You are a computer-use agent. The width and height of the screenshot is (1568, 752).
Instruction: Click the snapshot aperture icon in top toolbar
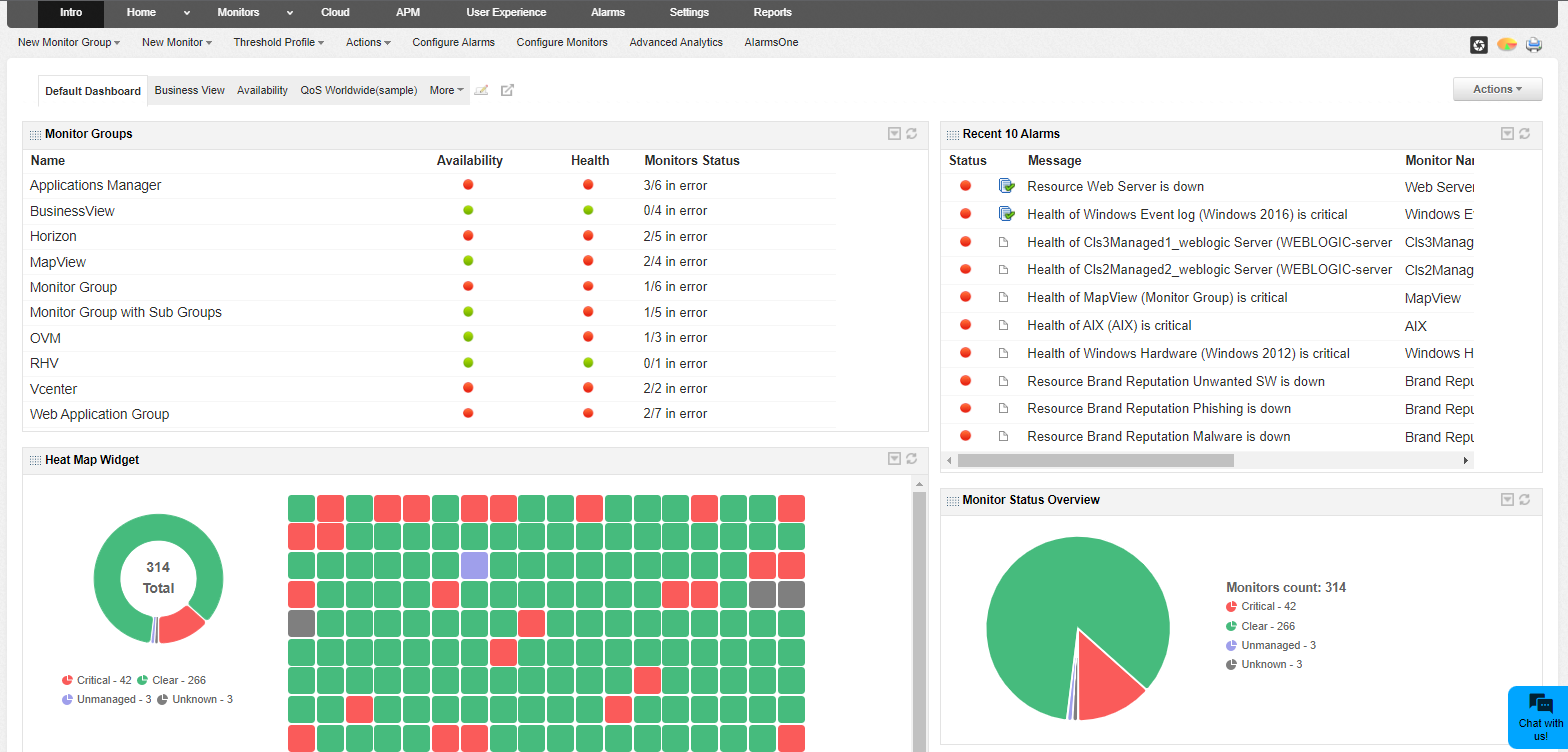coord(1479,44)
